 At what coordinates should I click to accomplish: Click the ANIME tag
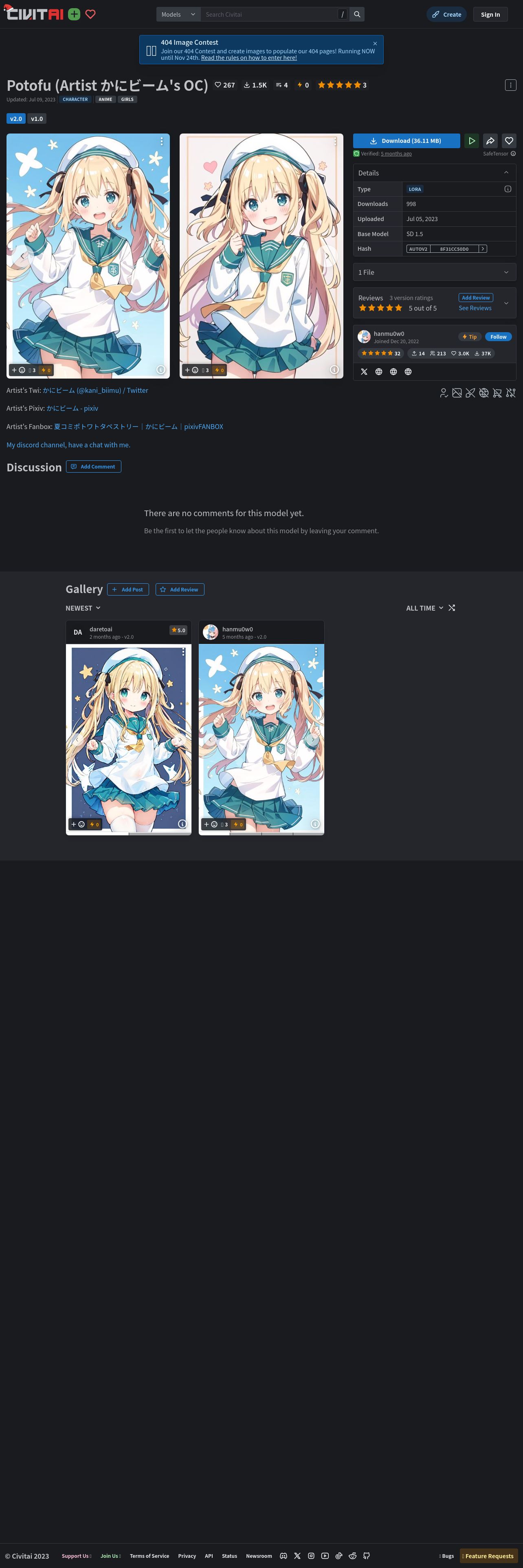click(x=105, y=99)
